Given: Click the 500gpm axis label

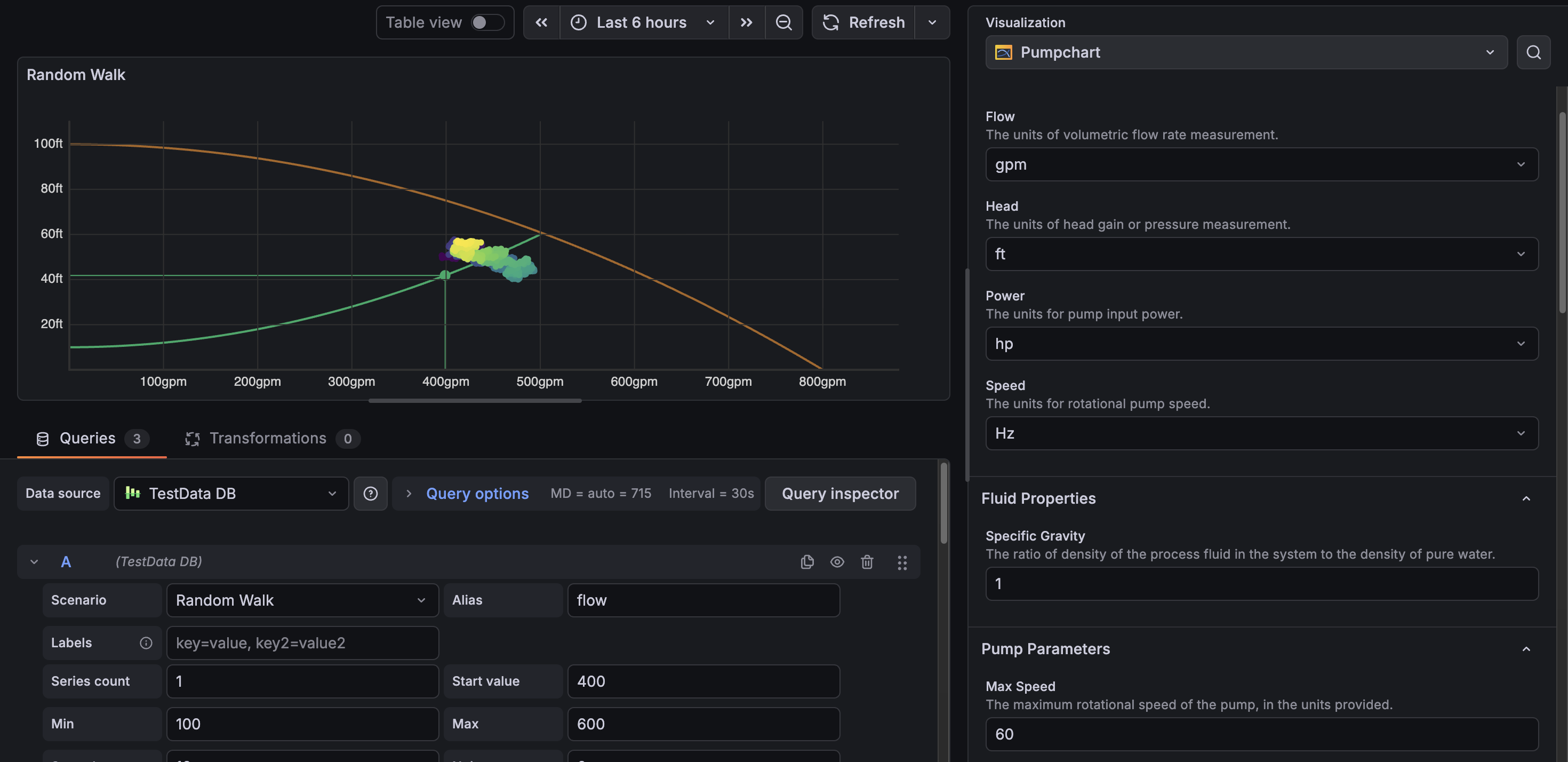Looking at the screenshot, I should [540, 382].
